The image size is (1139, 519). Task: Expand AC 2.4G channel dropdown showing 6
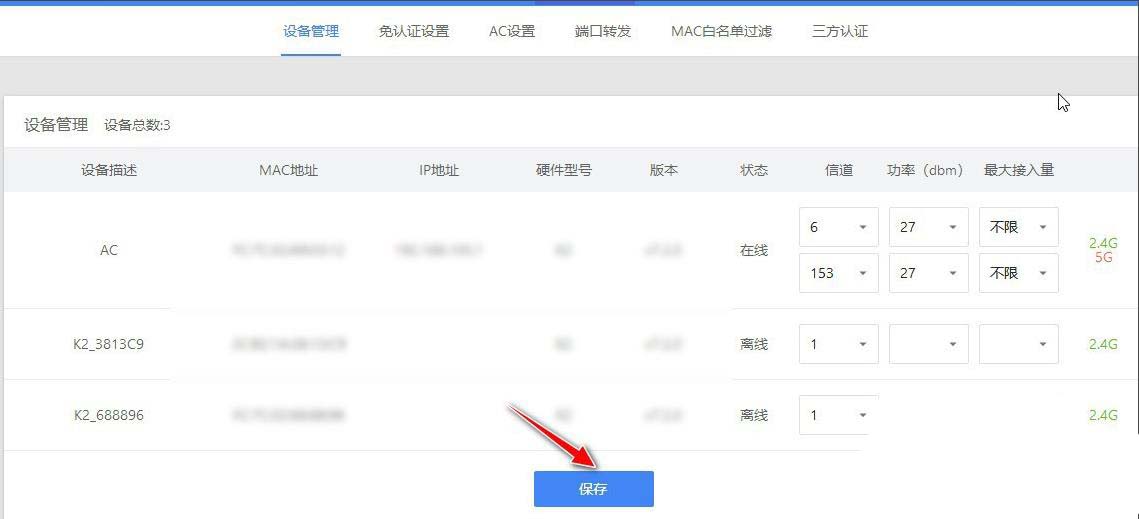(x=838, y=227)
